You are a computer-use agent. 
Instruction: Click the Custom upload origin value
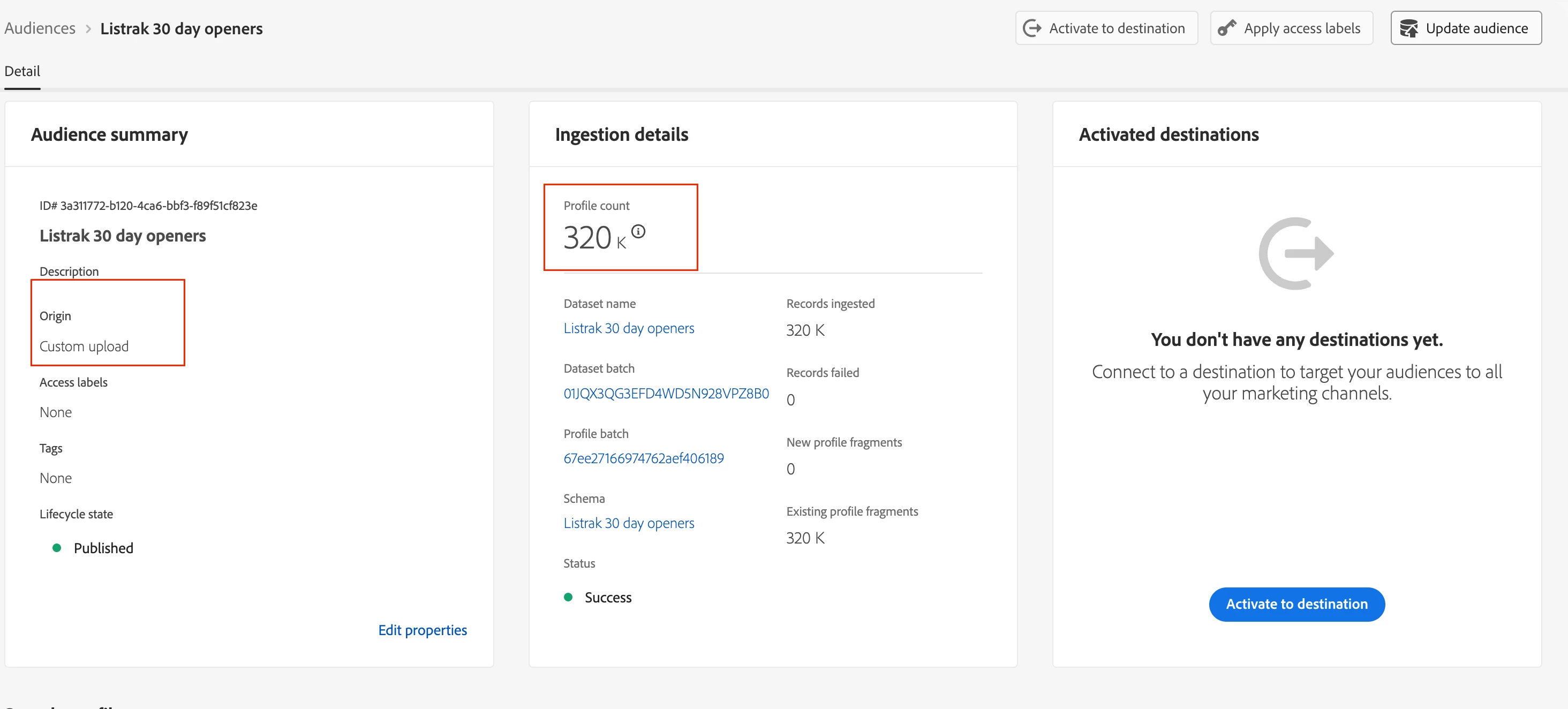84,346
